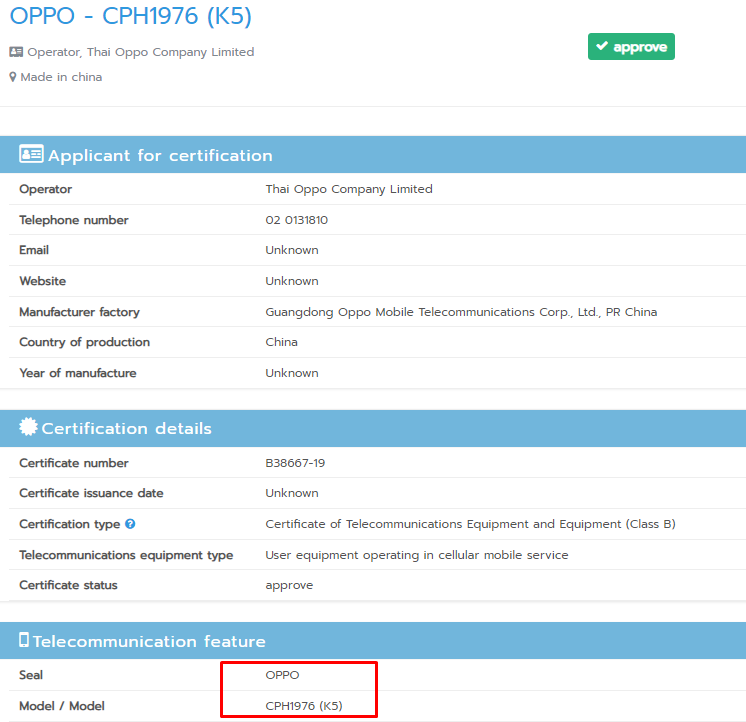Select the 'Certificate number' row label
Screen dimensions: 746x722
(x=74, y=463)
